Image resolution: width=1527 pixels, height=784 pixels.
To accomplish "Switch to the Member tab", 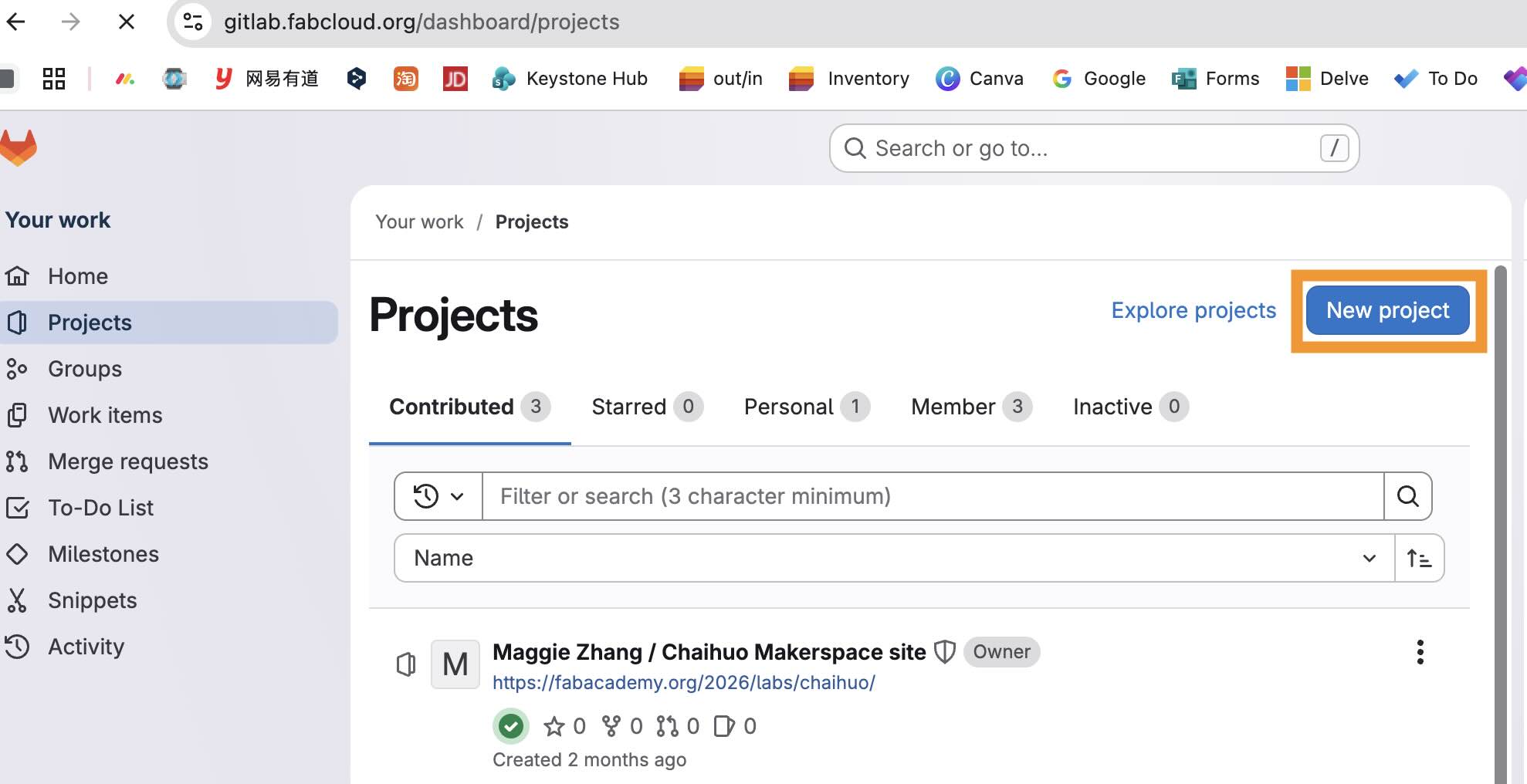I will (971, 407).
